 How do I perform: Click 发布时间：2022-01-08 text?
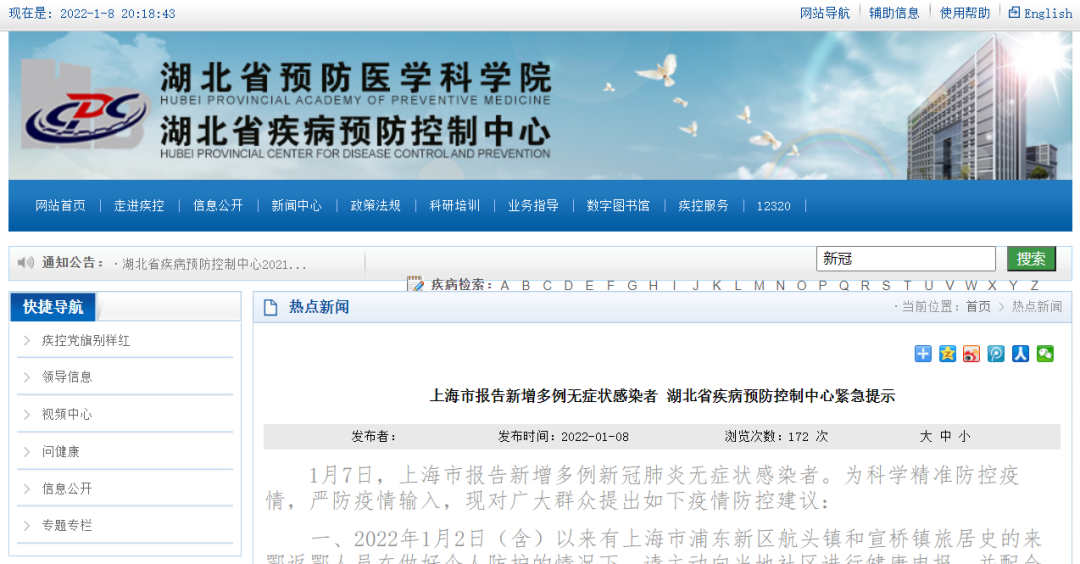point(563,437)
